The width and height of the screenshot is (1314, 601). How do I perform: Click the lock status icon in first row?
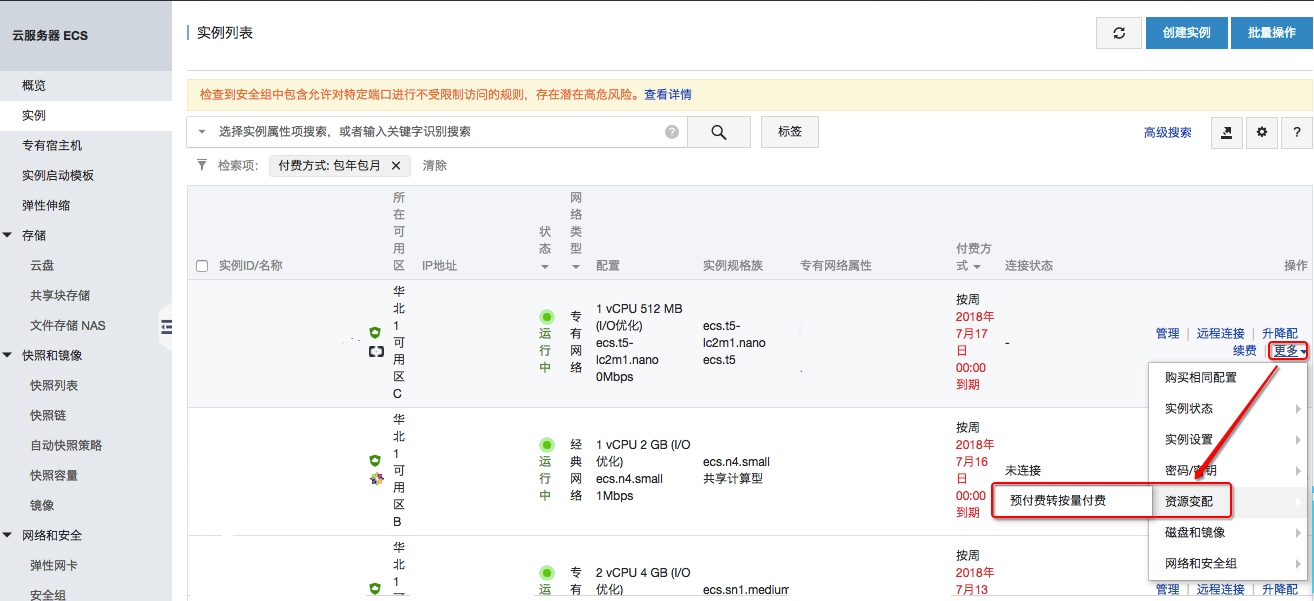pos(375,352)
